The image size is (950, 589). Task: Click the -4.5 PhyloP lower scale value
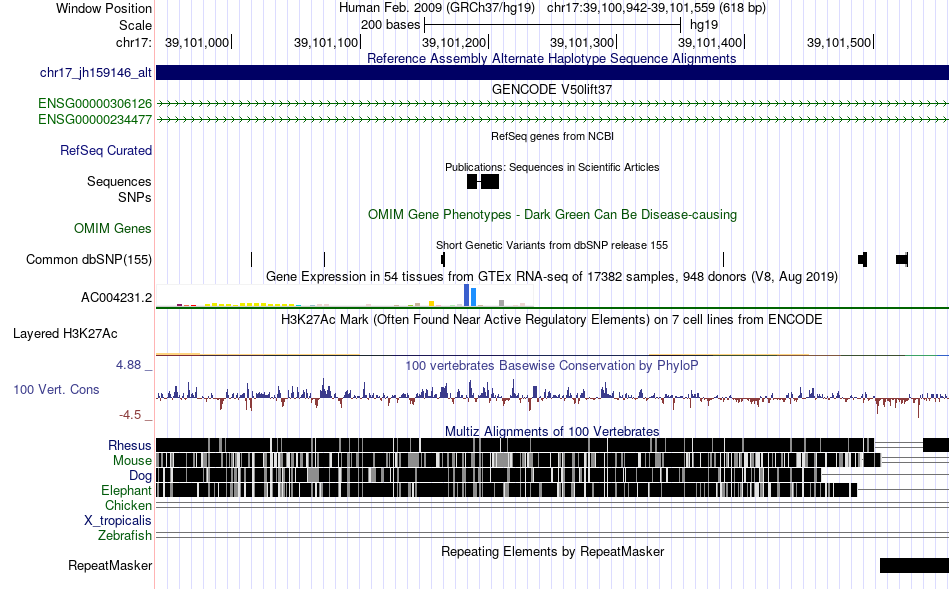[x=130, y=415]
